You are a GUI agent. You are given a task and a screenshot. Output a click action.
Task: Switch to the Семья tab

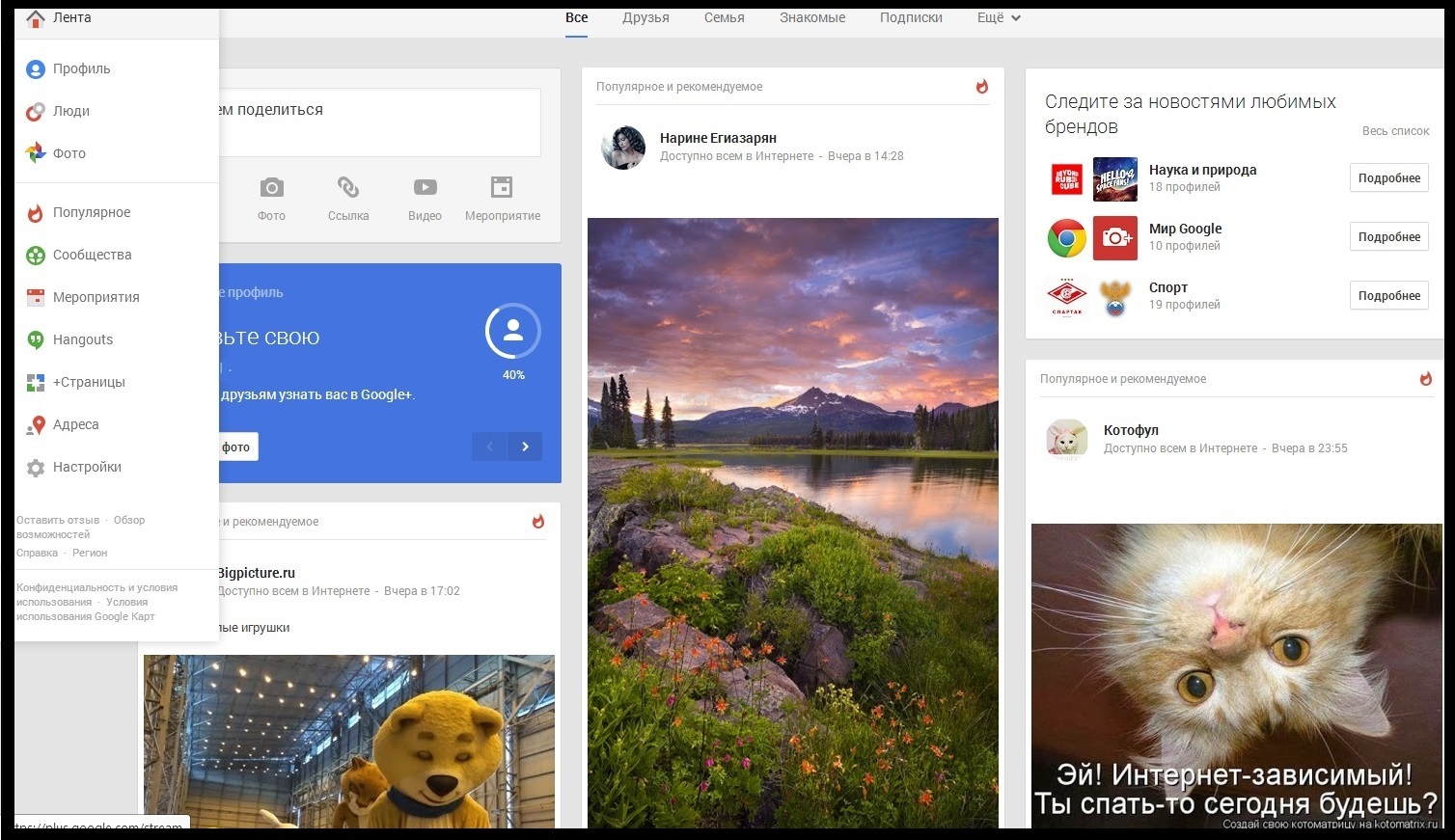coord(725,17)
